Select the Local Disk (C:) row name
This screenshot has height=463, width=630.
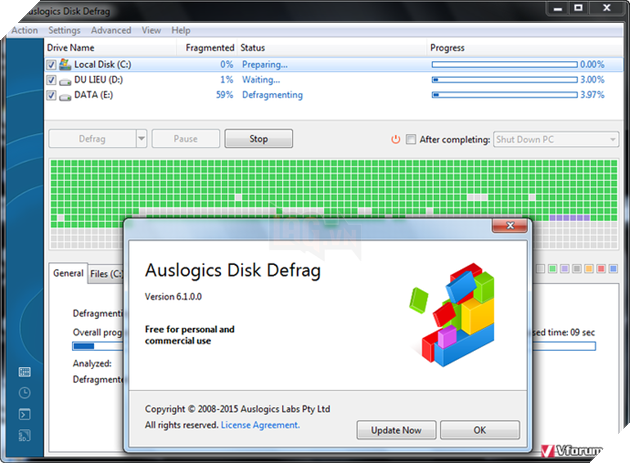click(x=103, y=65)
